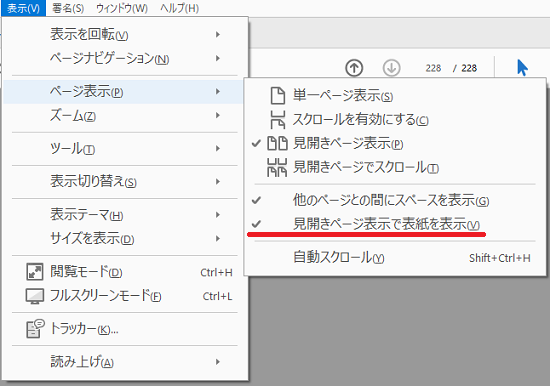Expand arrow beside ページナビゲーション
The height and width of the screenshot is (386, 550).
click(x=218, y=58)
